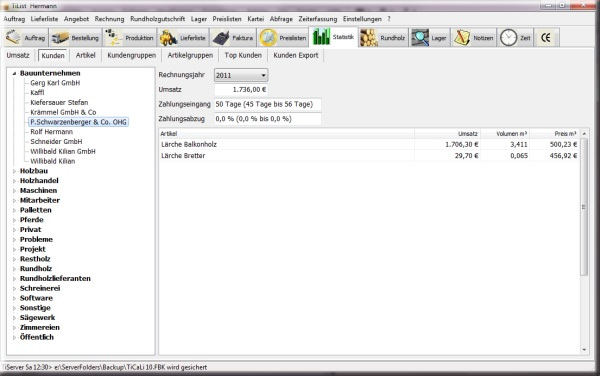Switch to the Kunden Export tab
Image resolution: width=600 pixels, height=376 pixels.
(296, 55)
